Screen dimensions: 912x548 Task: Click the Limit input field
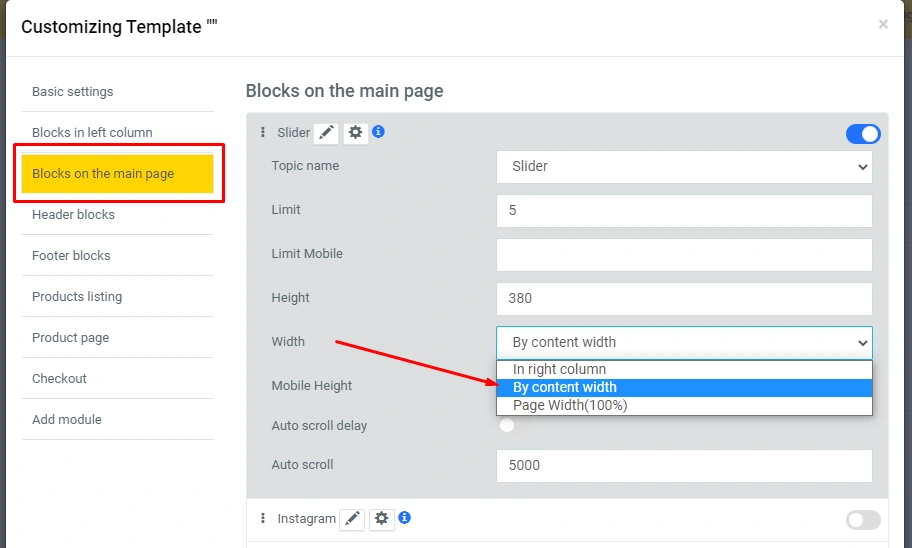pos(684,211)
